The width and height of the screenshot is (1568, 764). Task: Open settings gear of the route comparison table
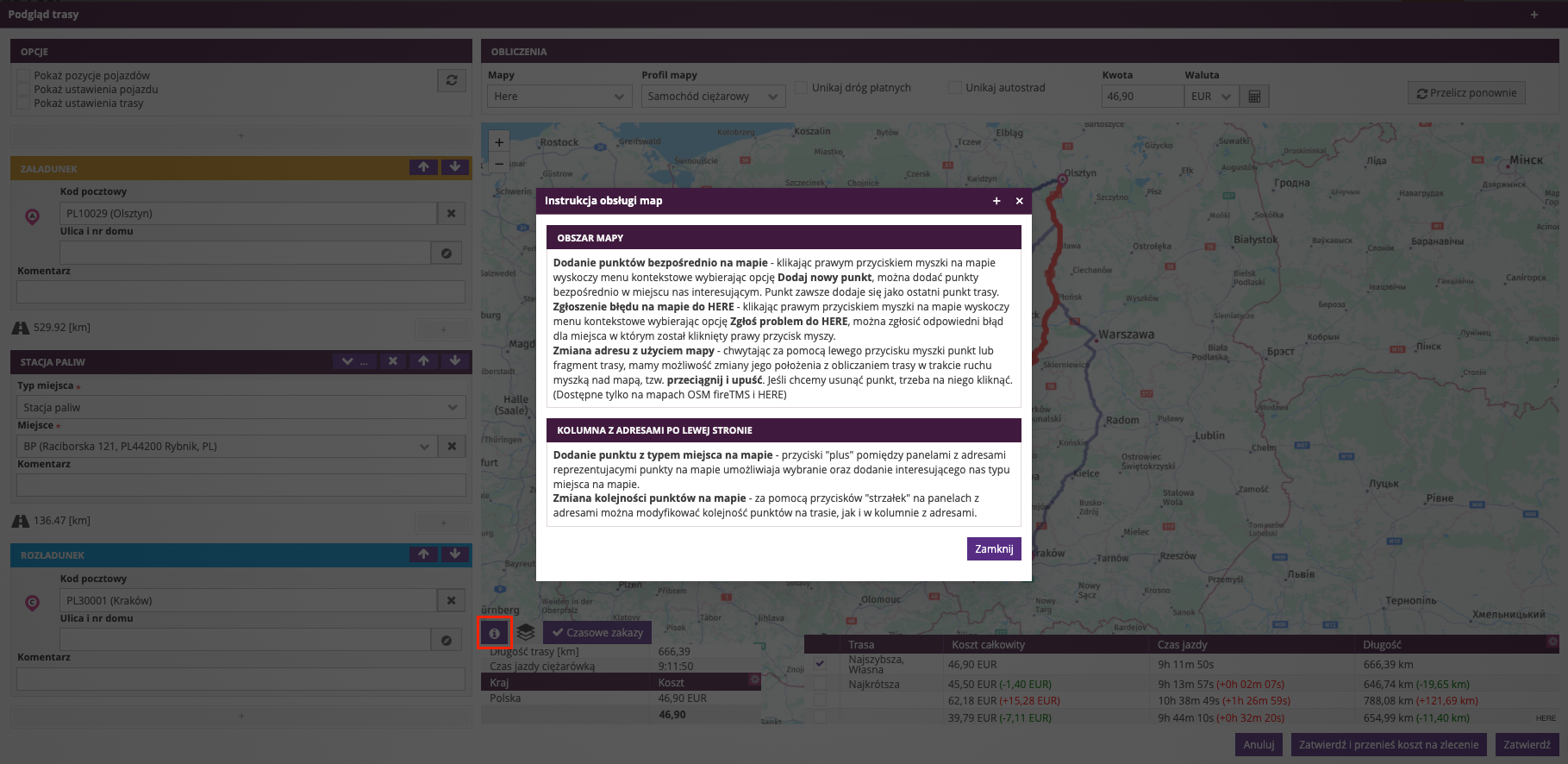1552,642
